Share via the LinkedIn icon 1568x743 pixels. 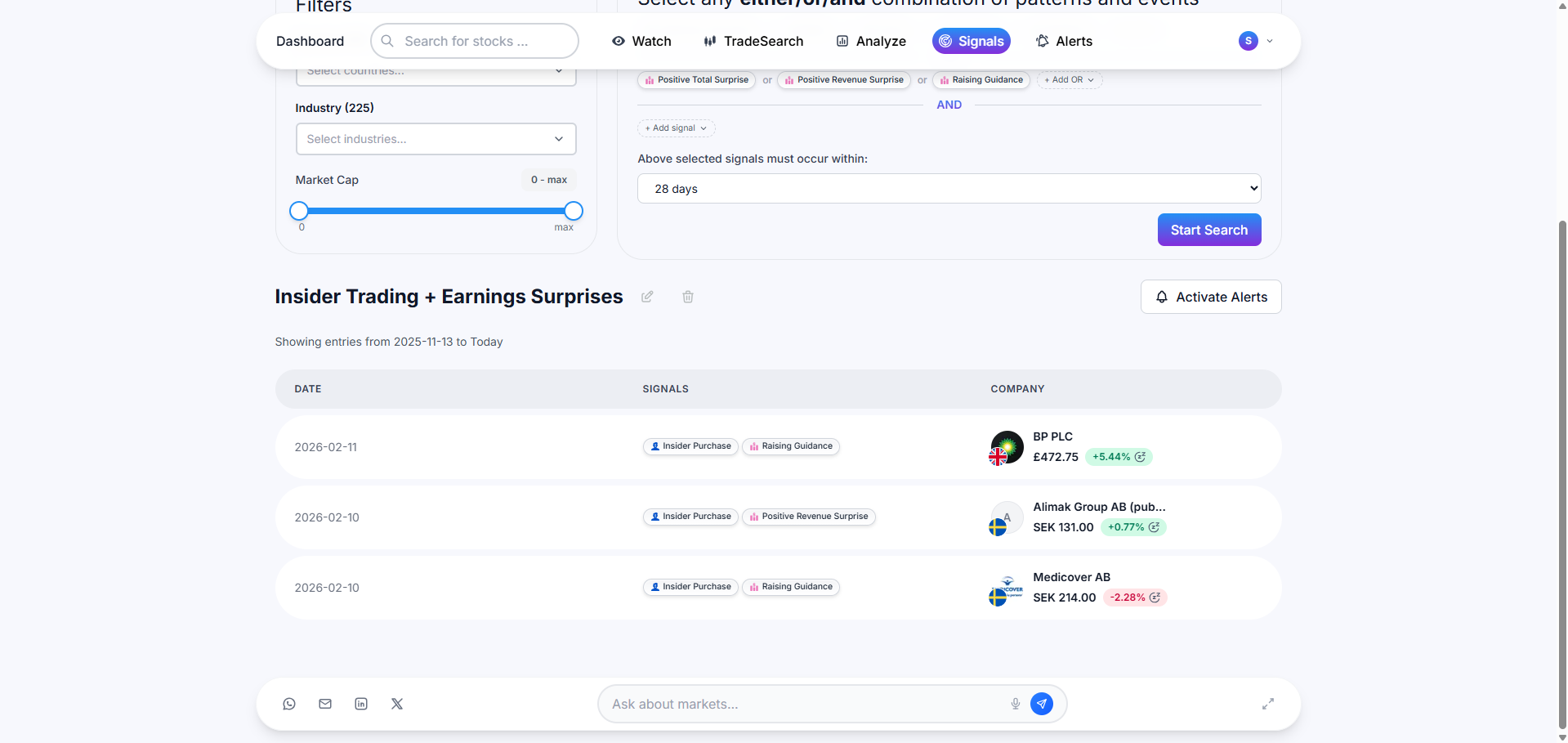pos(361,704)
